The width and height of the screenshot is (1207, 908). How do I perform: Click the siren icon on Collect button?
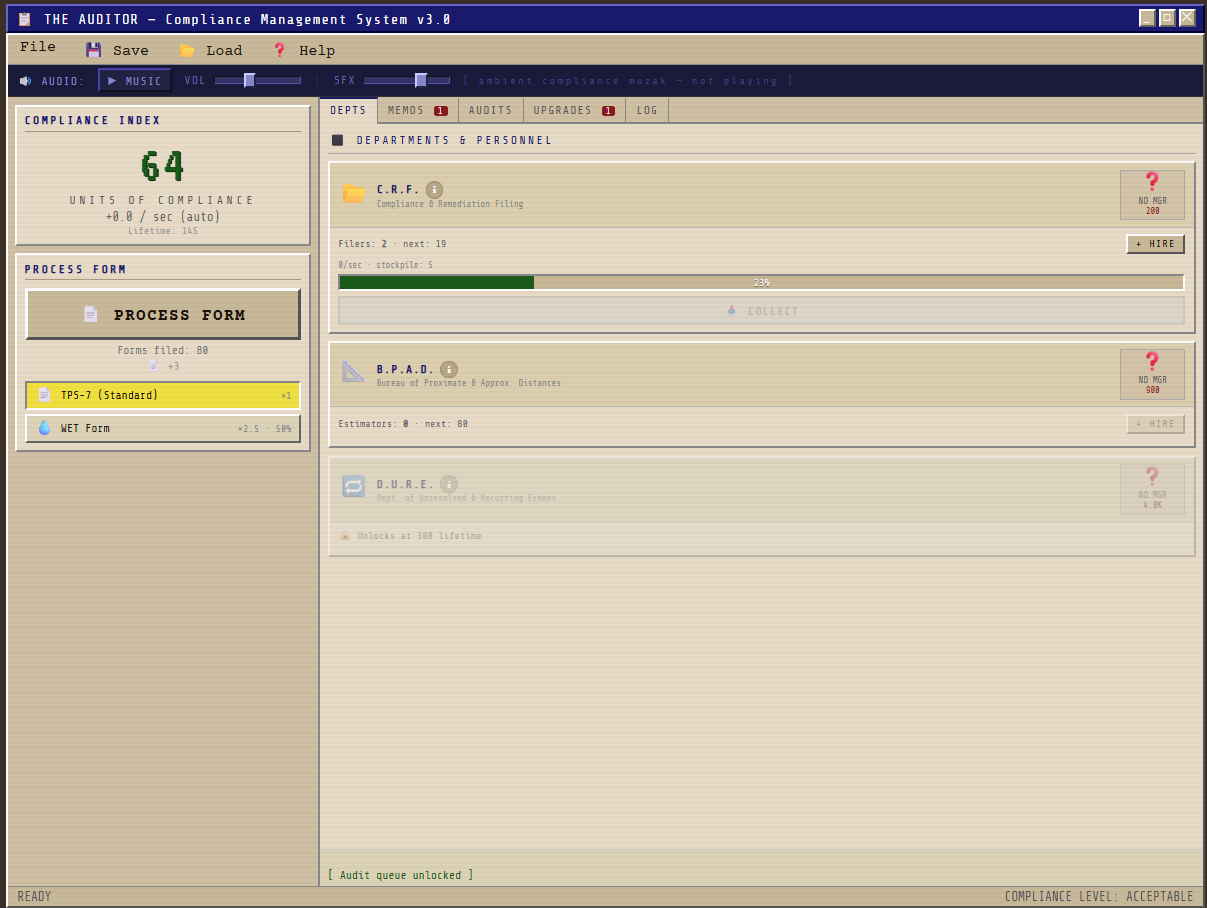coord(731,311)
